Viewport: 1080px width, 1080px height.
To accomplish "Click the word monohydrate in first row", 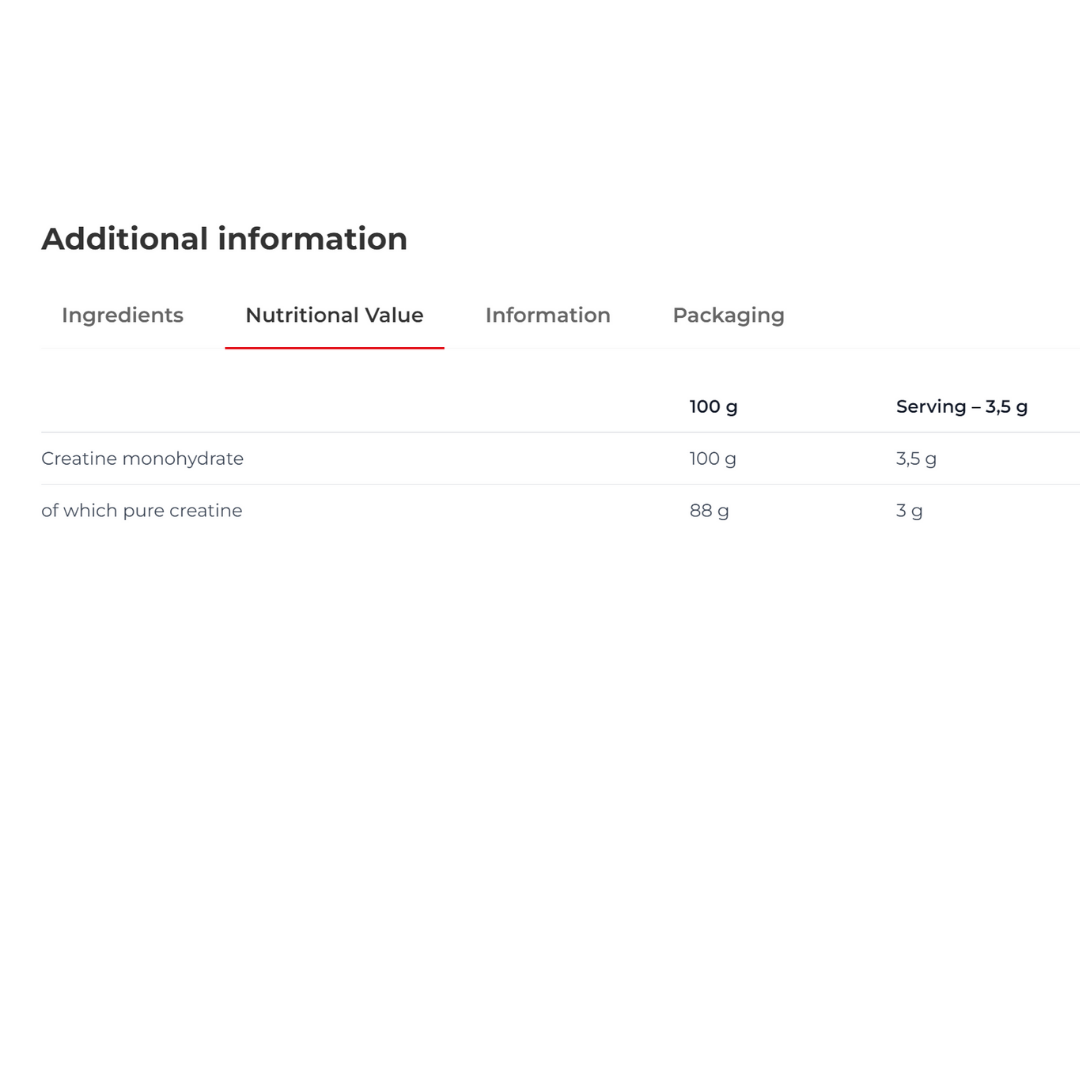I will (x=183, y=459).
